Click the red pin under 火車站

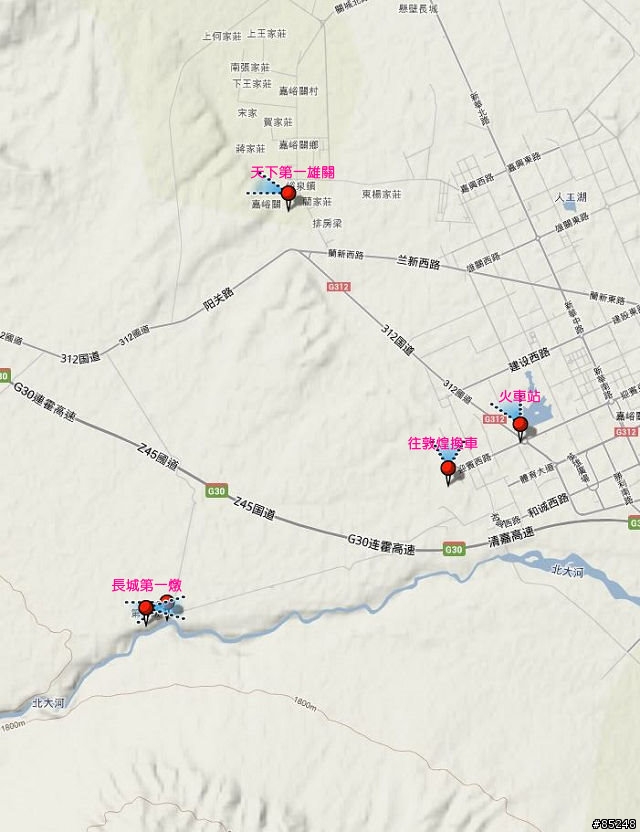click(x=520, y=425)
